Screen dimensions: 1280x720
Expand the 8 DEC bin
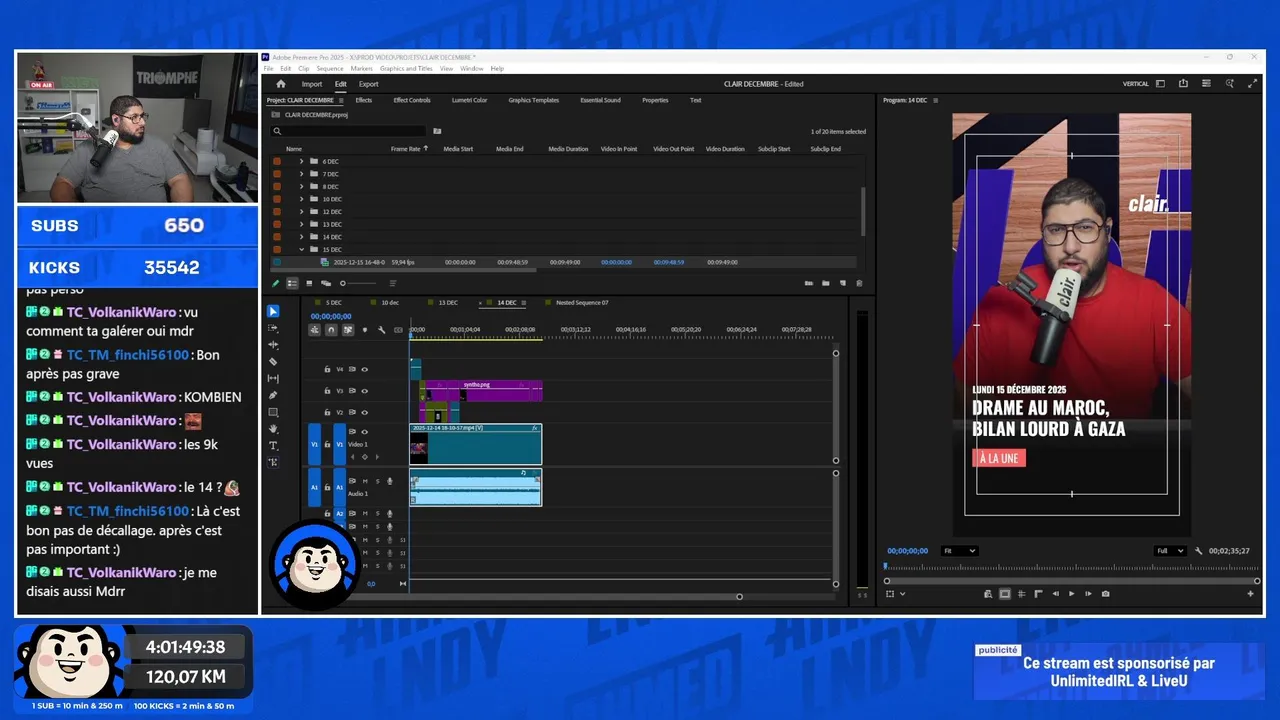301,187
